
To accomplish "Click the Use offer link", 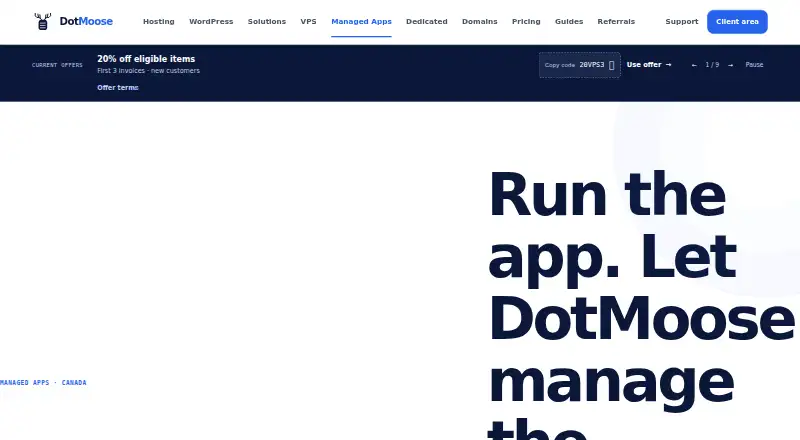I will pos(649,65).
